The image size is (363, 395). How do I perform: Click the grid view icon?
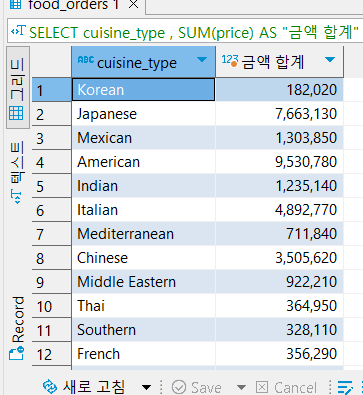click(x=16, y=113)
